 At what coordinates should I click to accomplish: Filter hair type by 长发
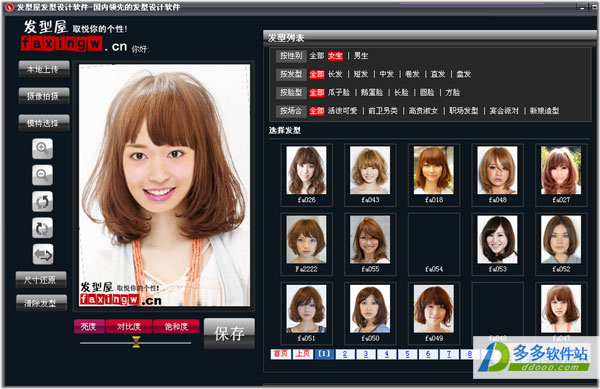(x=335, y=74)
